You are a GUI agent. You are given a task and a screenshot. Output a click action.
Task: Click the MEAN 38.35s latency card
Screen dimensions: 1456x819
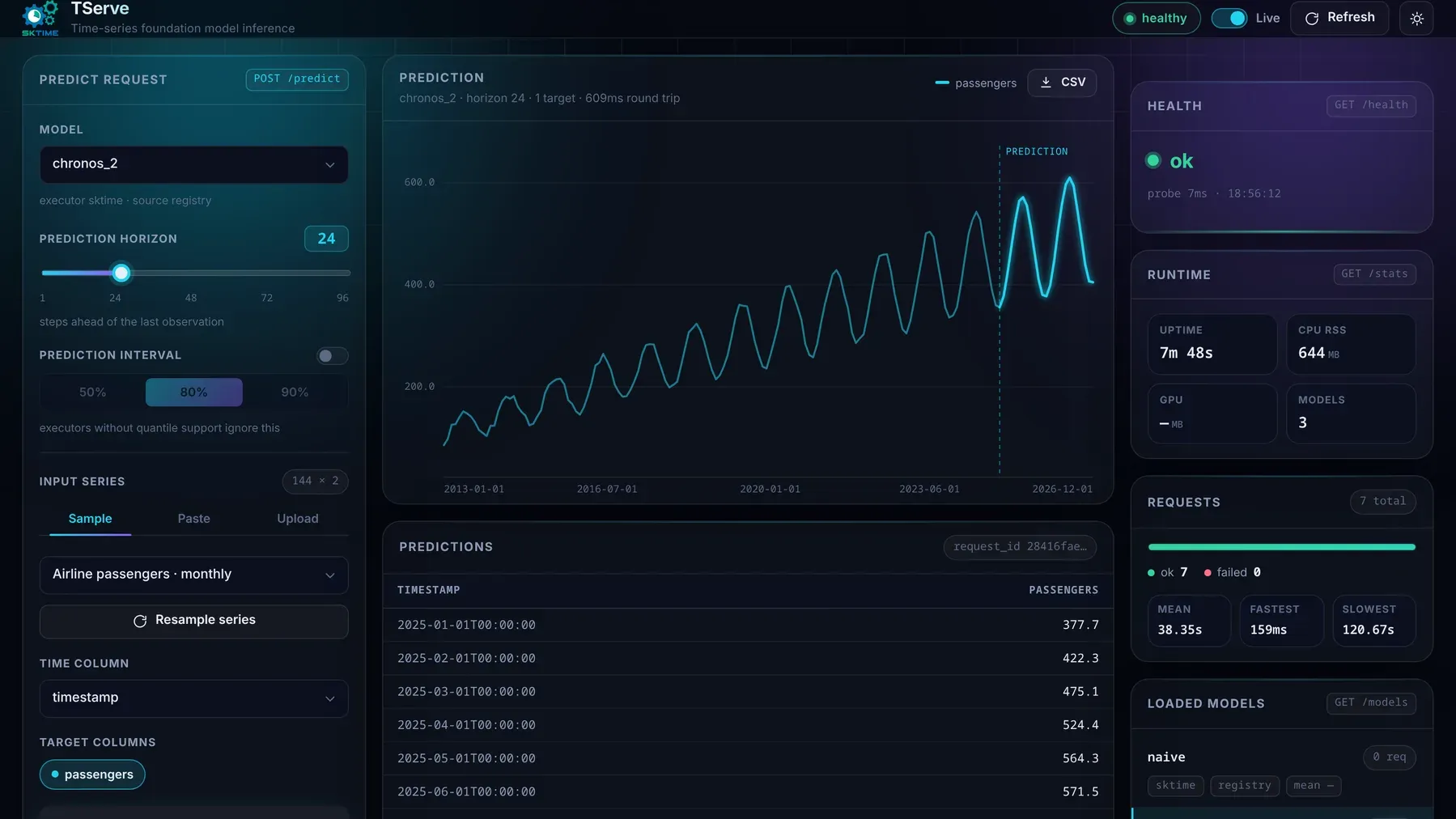point(1189,621)
